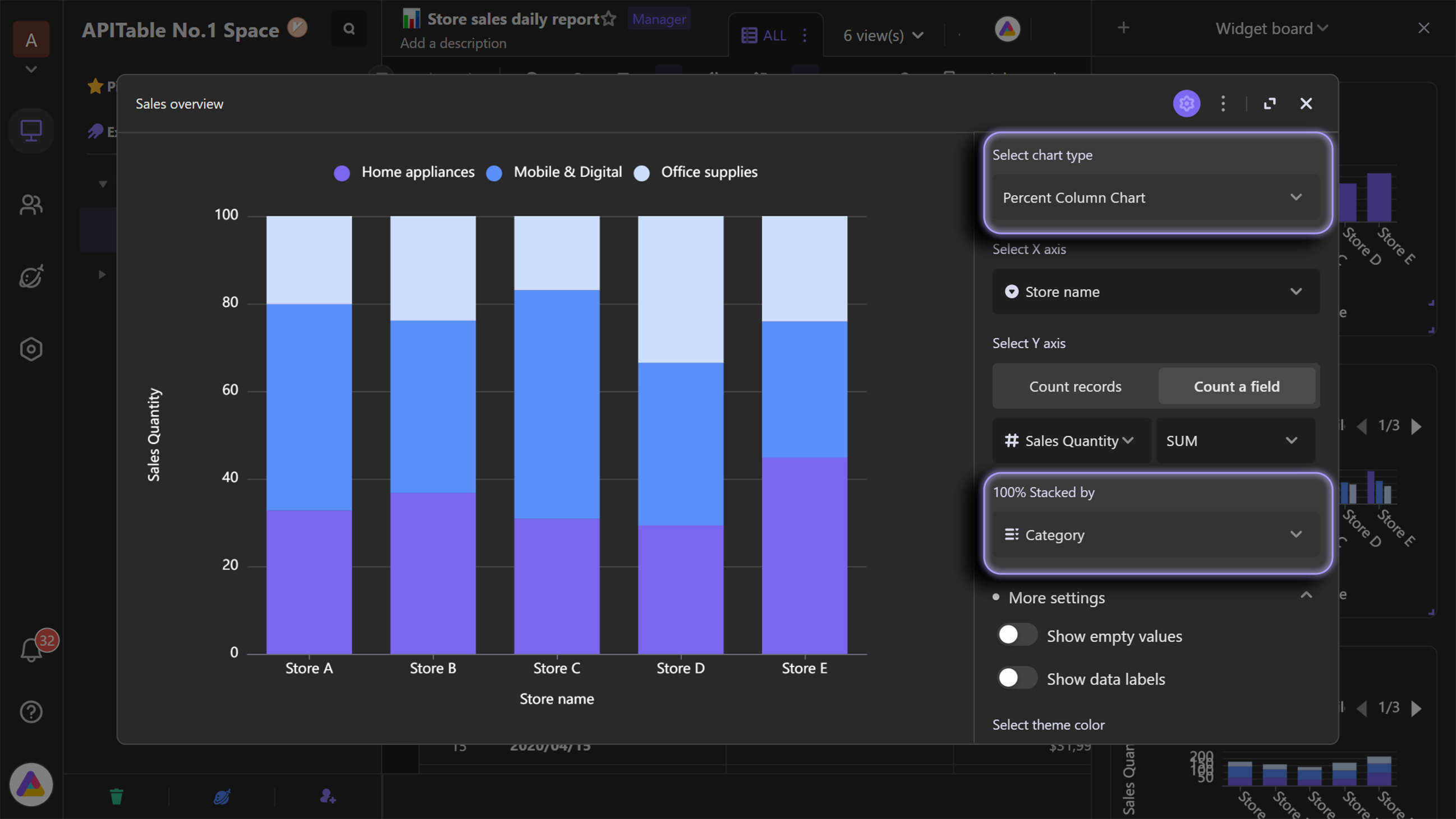
Task: Click the fullscreen expand icon
Action: pos(1268,103)
